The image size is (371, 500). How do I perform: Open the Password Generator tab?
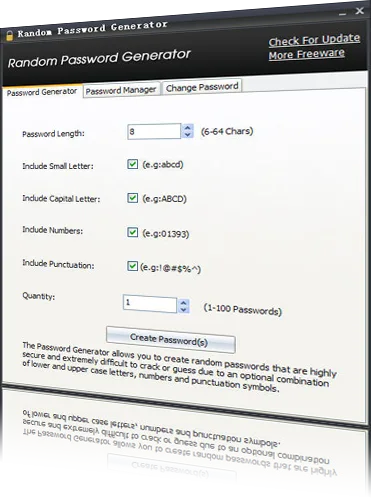click(x=42, y=92)
